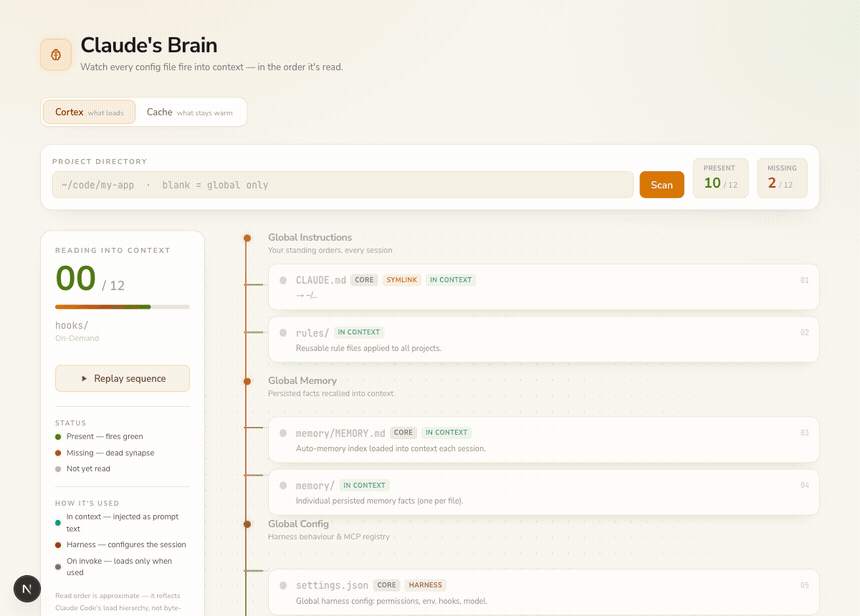Click the On invoke legend dot

[x=58, y=567]
